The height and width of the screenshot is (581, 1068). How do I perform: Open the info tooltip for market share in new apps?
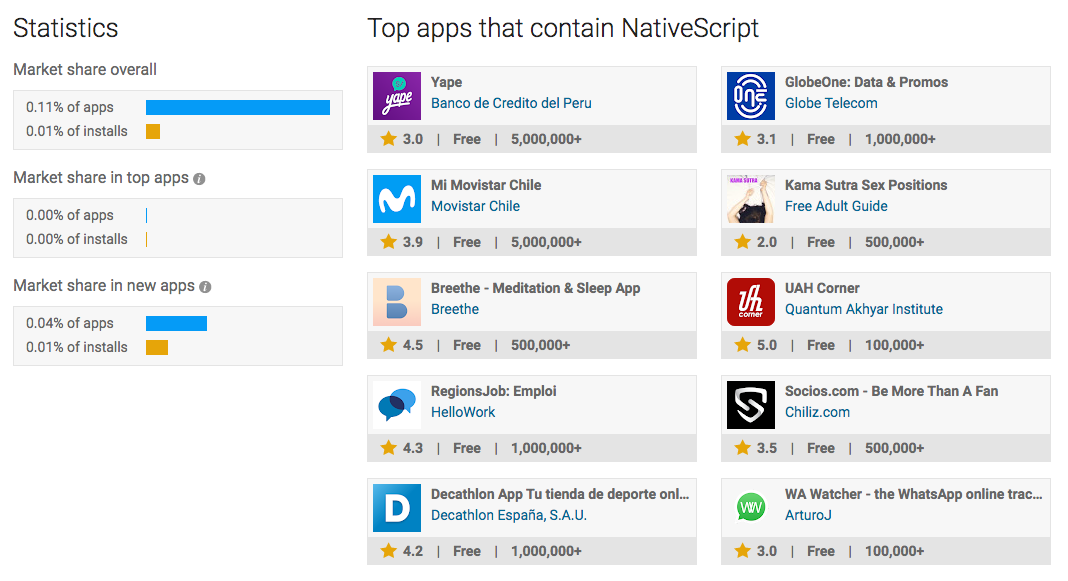(206, 286)
